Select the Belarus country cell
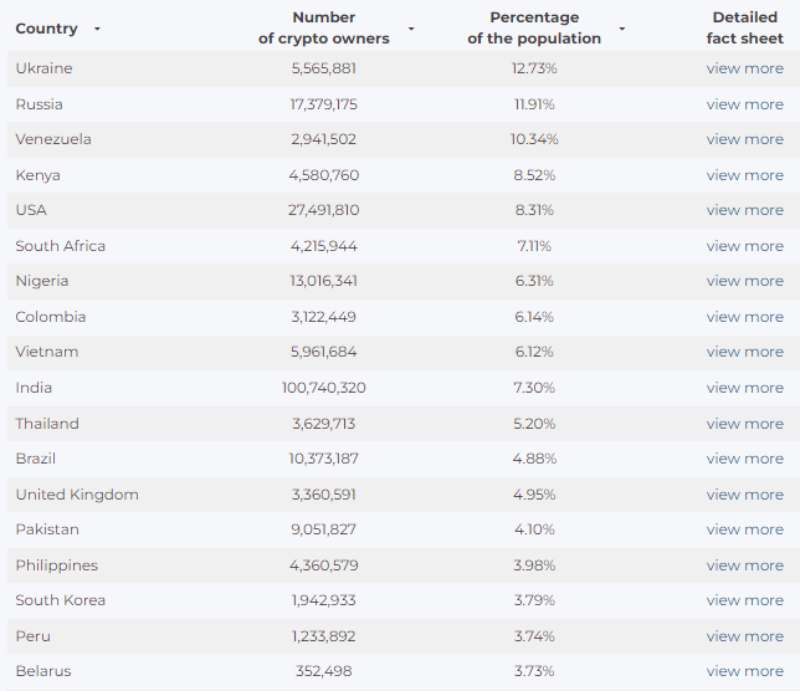The width and height of the screenshot is (800, 691). coord(43,671)
